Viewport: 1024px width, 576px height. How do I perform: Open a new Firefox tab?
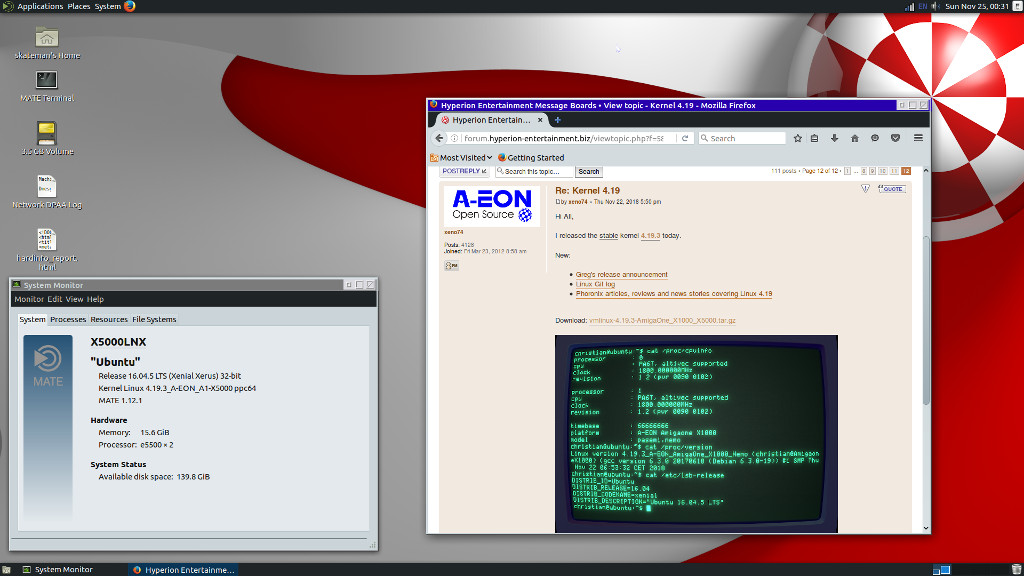coord(558,120)
